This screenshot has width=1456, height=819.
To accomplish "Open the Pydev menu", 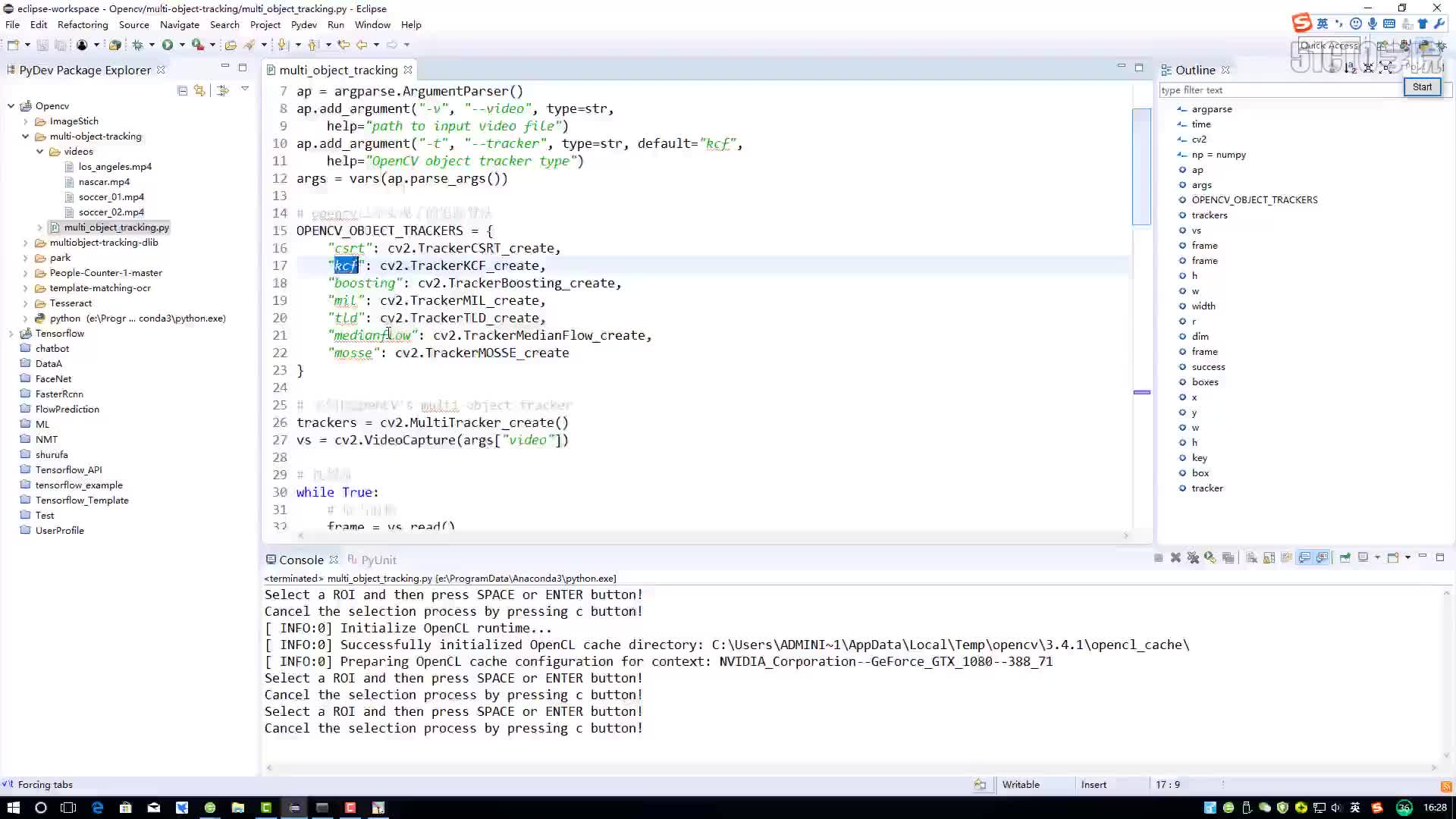I will point(303,25).
